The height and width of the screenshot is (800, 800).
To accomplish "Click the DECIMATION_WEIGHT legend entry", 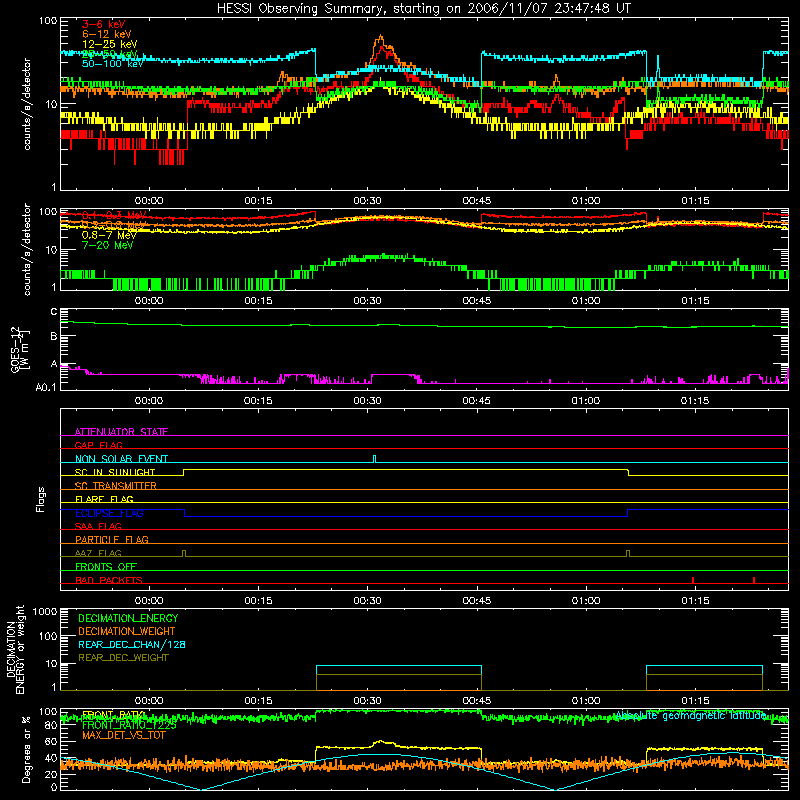I will point(127,631).
